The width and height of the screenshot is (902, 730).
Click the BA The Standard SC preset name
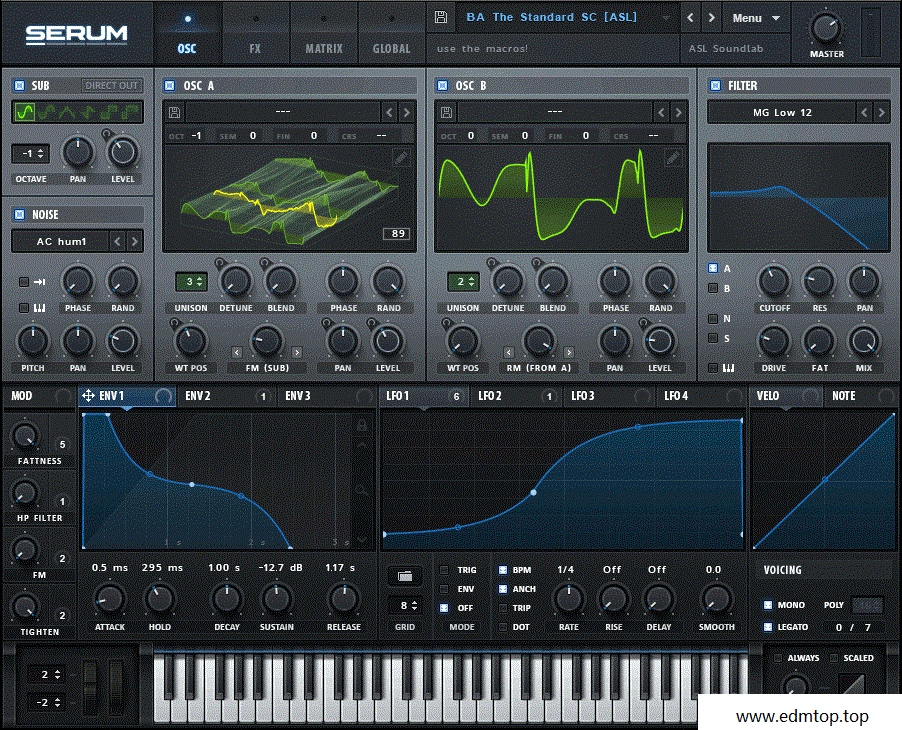(x=550, y=17)
